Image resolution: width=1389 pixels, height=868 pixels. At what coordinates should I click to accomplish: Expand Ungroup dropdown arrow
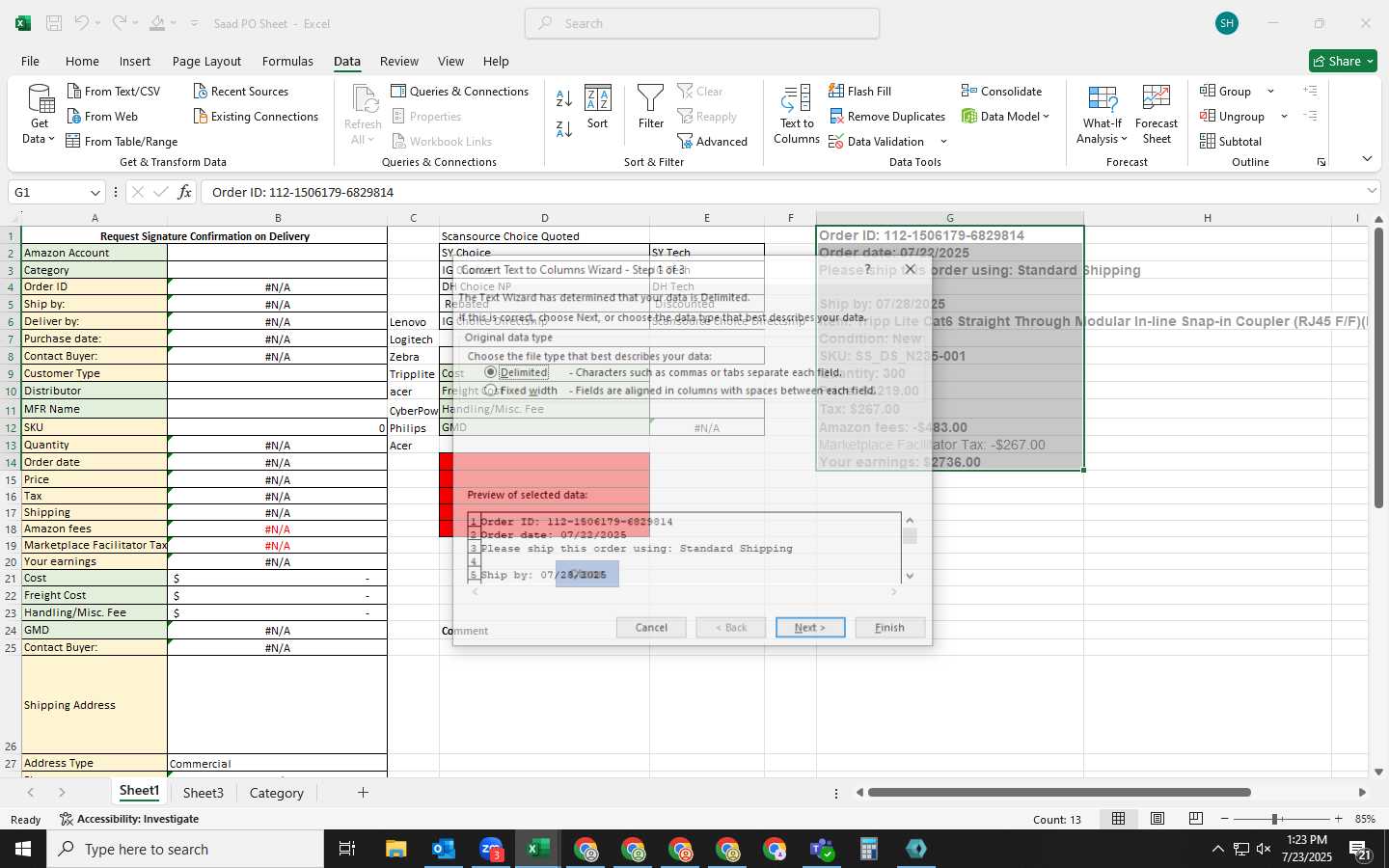pyautogui.click(x=1284, y=116)
